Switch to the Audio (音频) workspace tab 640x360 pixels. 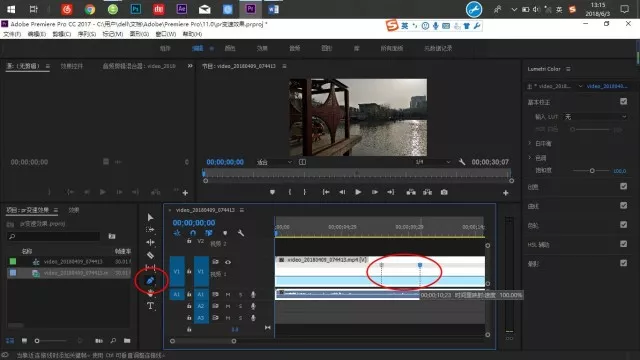(294, 48)
